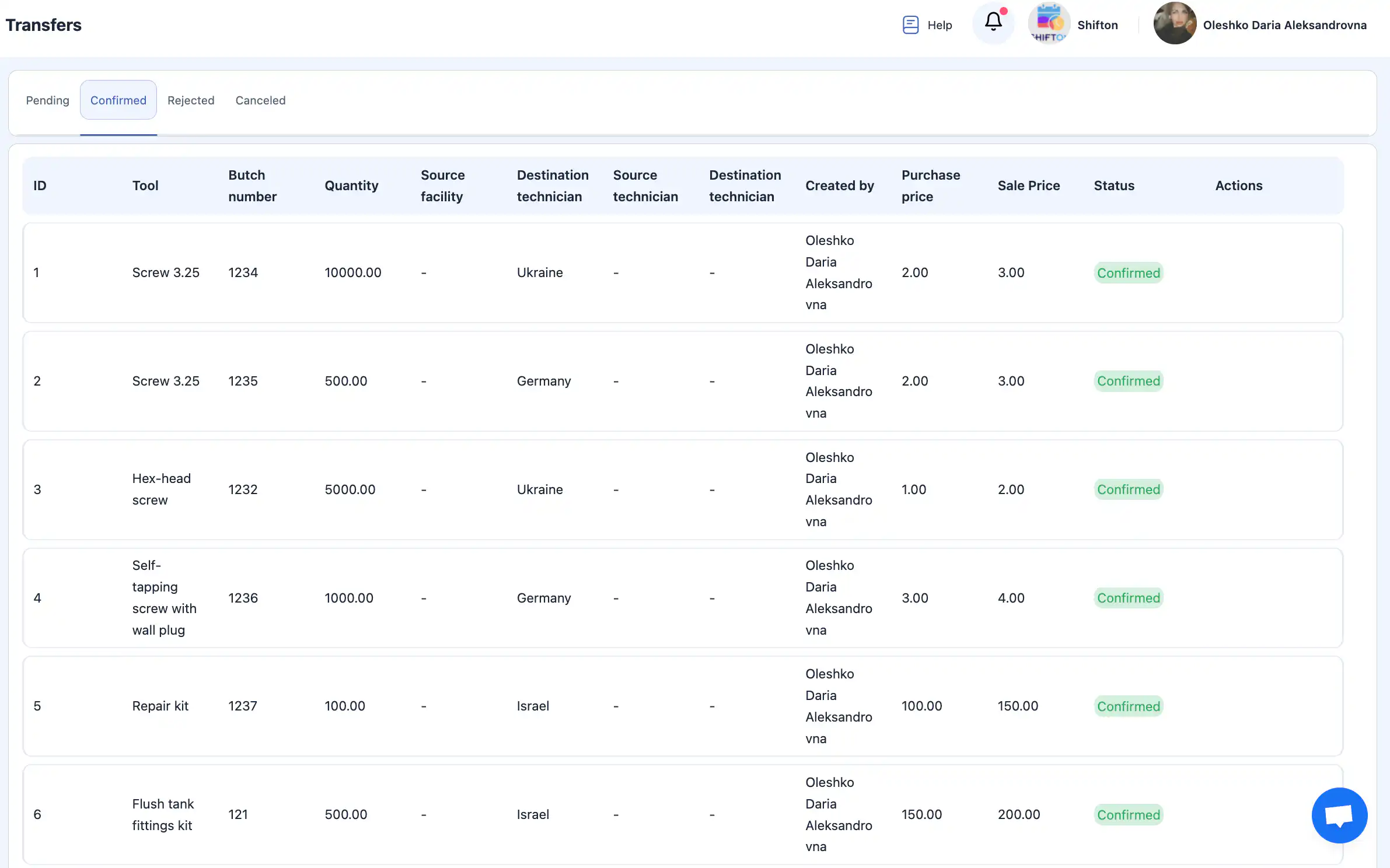The height and width of the screenshot is (868, 1390).
Task: Click the ID column header
Action: click(40, 185)
